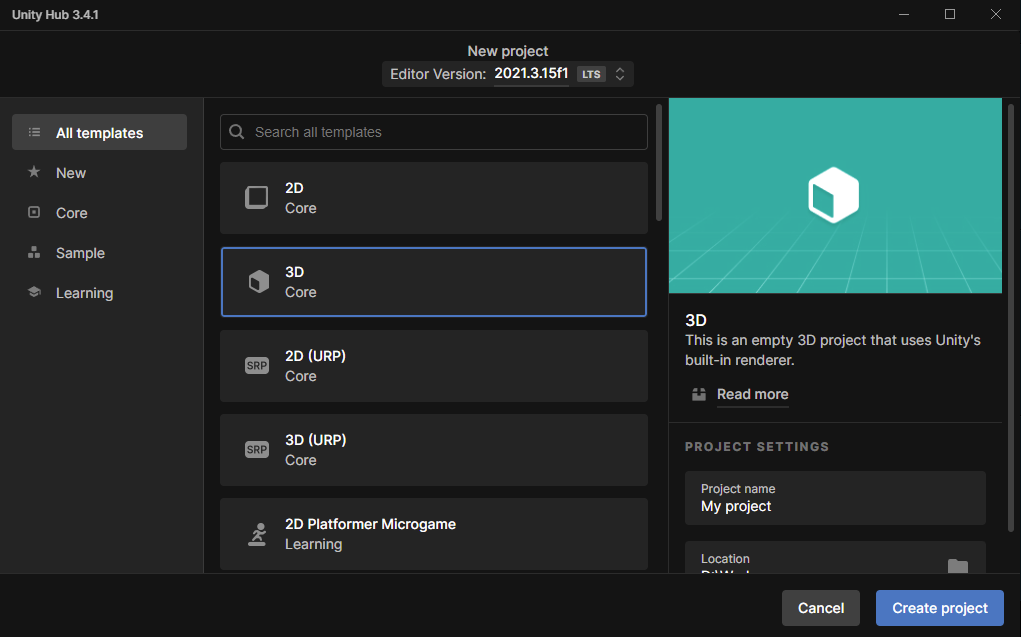Click the 2D Platformer Microgame runner icon
Image resolution: width=1021 pixels, height=637 pixels.
(257, 534)
